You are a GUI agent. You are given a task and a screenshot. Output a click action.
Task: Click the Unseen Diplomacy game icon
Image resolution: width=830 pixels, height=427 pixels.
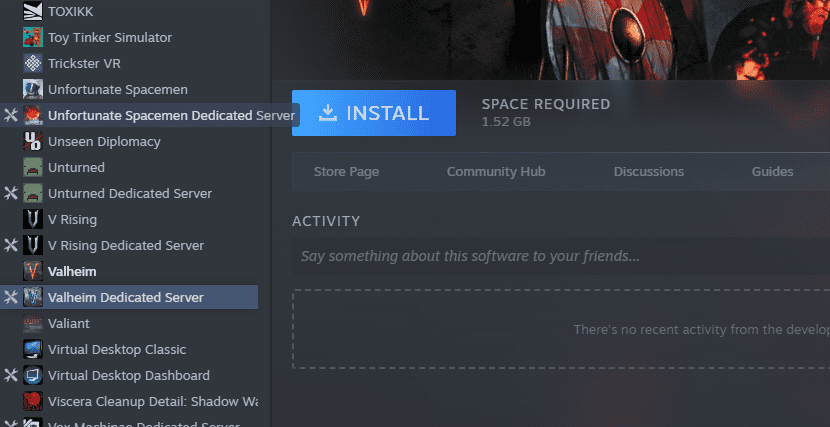(x=32, y=142)
